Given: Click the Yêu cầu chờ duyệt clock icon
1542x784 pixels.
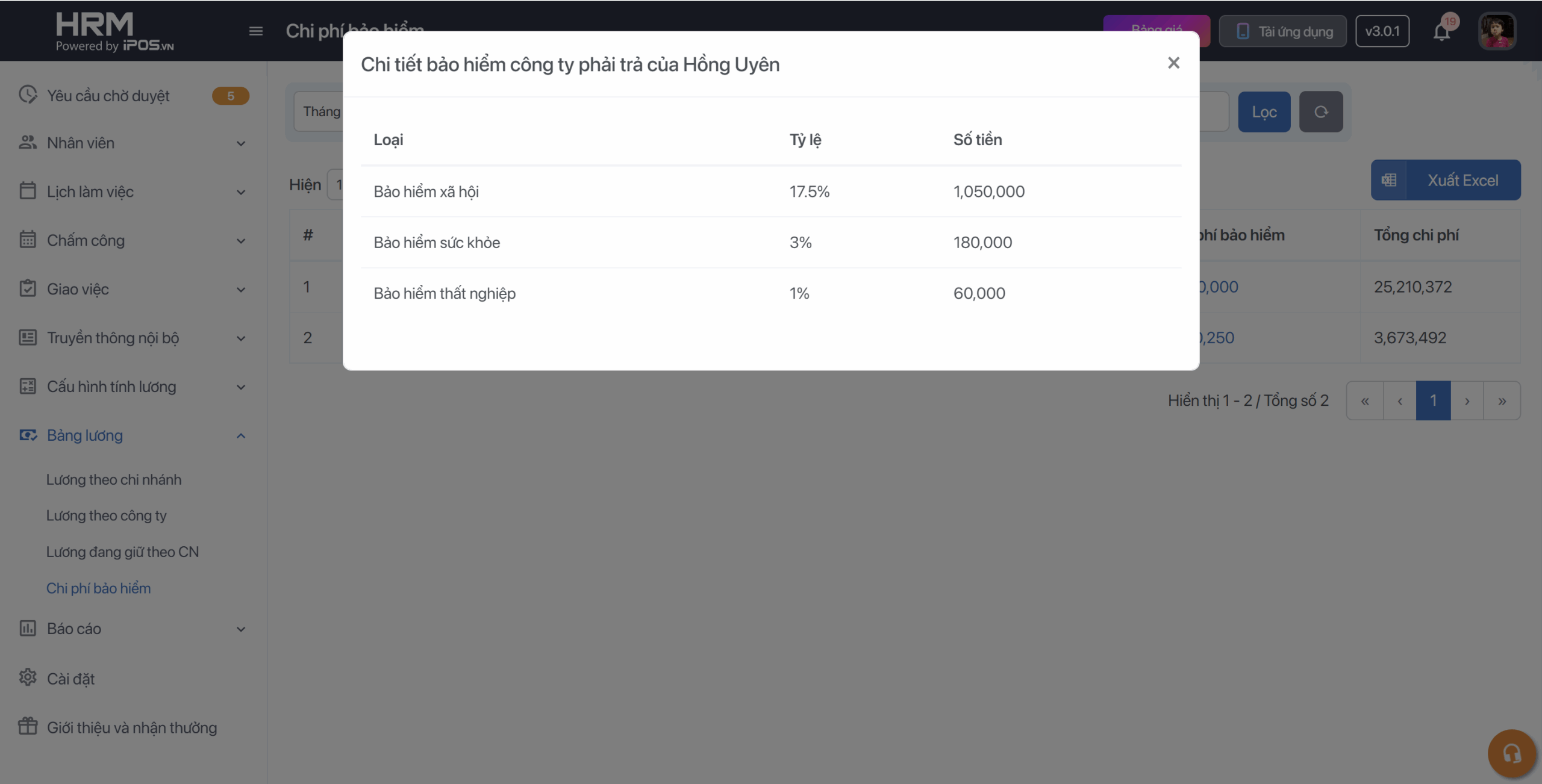Looking at the screenshot, I should pyautogui.click(x=28, y=95).
